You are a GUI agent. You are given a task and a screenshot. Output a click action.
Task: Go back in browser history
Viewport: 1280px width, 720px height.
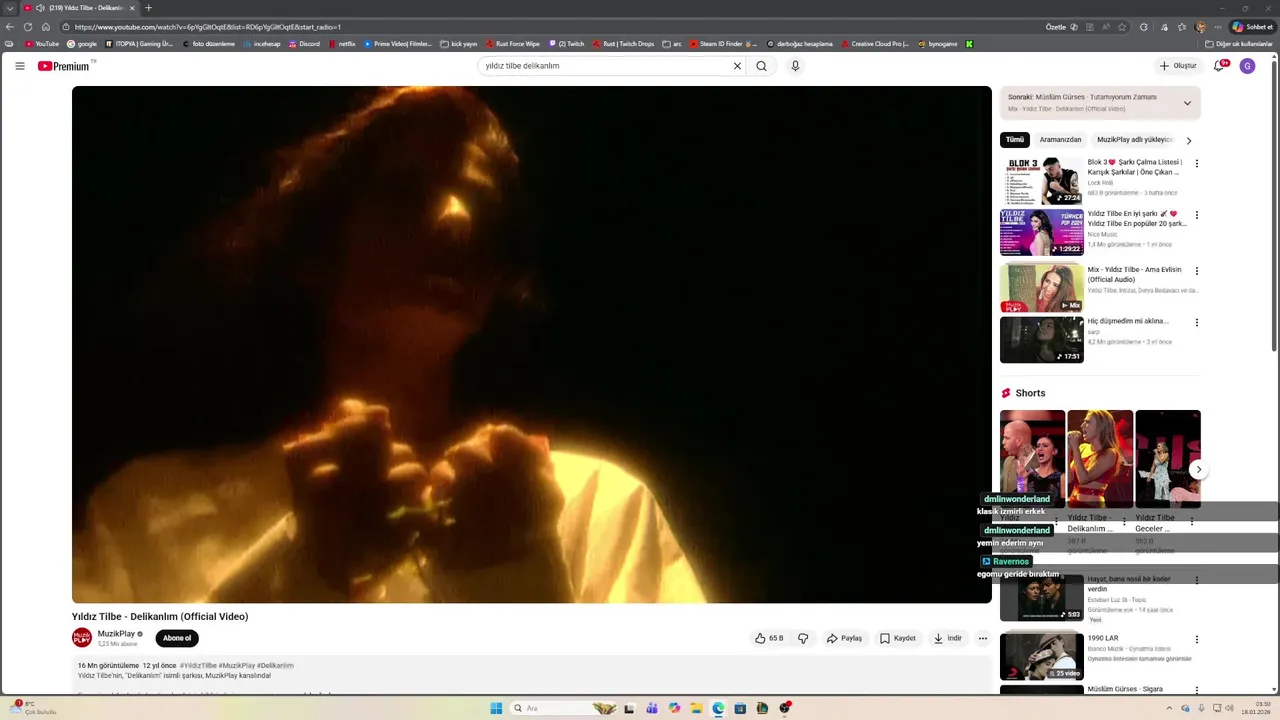[9, 27]
